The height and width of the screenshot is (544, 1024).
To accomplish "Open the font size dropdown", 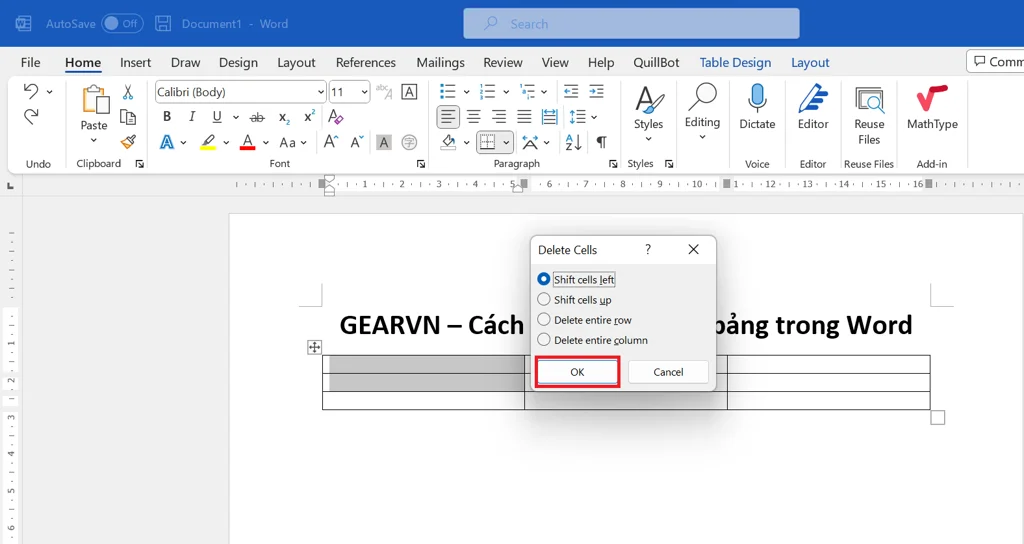I will coord(364,92).
